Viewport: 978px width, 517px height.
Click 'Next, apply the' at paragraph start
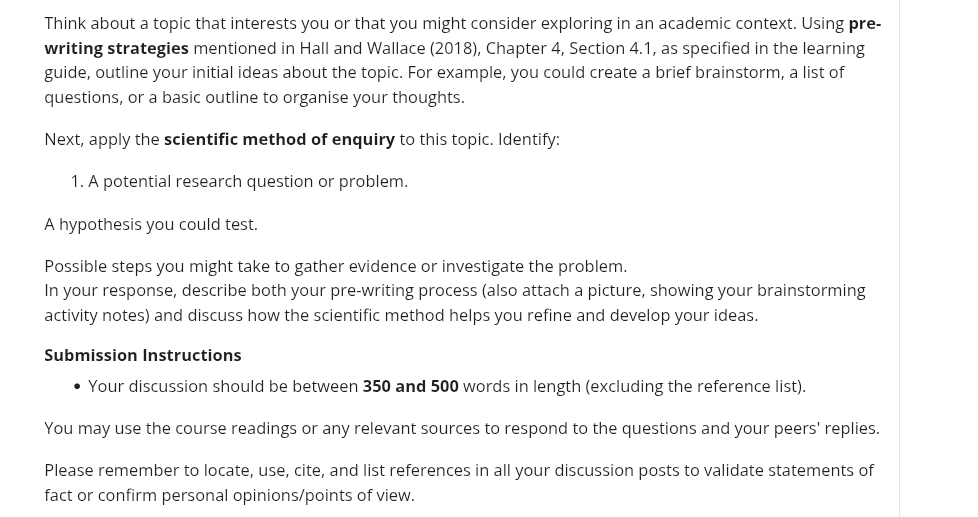point(101,139)
